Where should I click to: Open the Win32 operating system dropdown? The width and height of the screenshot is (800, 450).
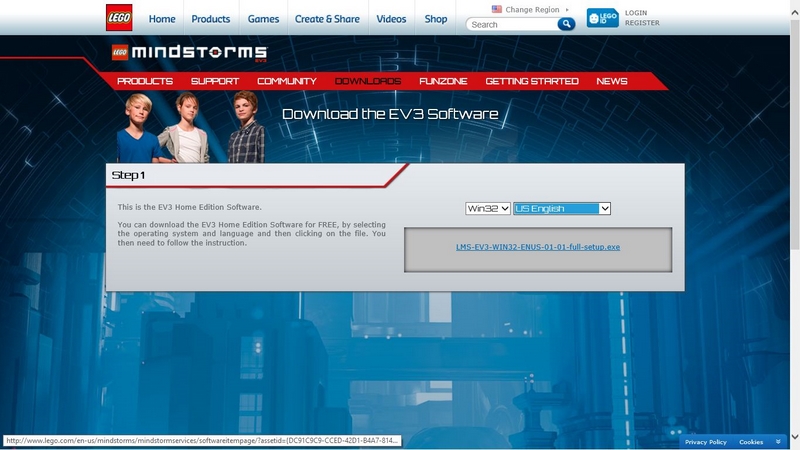coord(488,208)
